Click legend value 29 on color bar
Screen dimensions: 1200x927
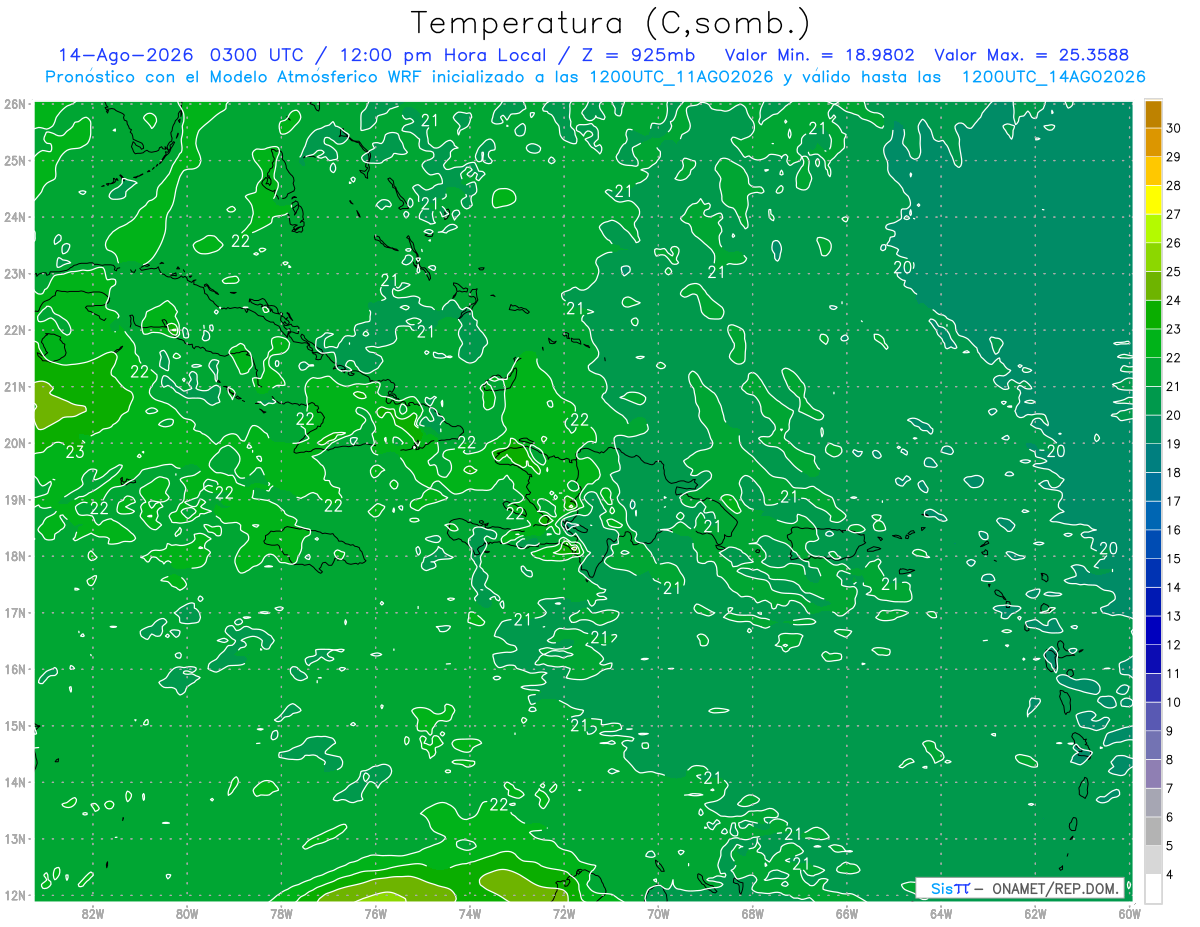coord(1174,157)
